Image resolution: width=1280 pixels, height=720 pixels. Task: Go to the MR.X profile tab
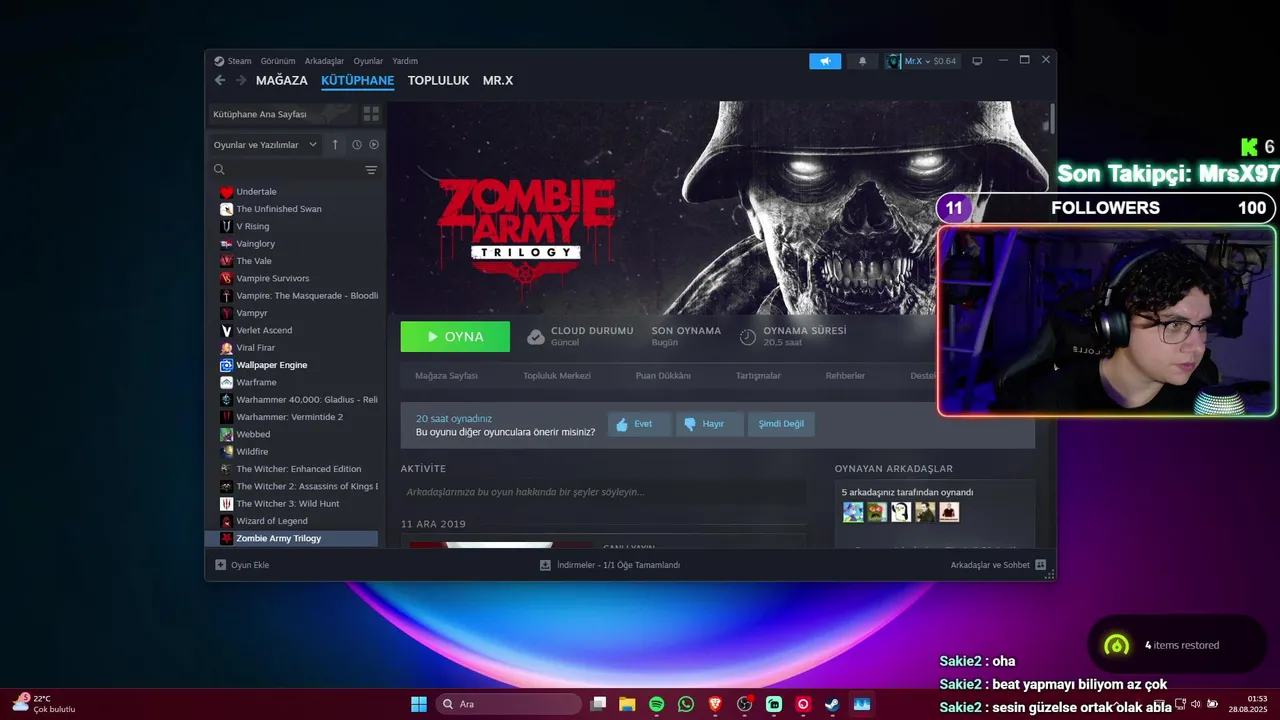click(498, 80)
